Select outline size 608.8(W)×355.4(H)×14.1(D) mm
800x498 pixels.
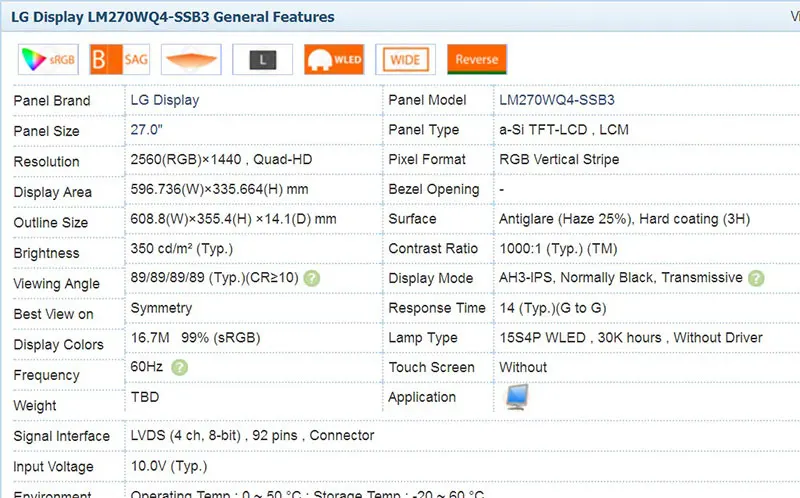tap(233, 219)
